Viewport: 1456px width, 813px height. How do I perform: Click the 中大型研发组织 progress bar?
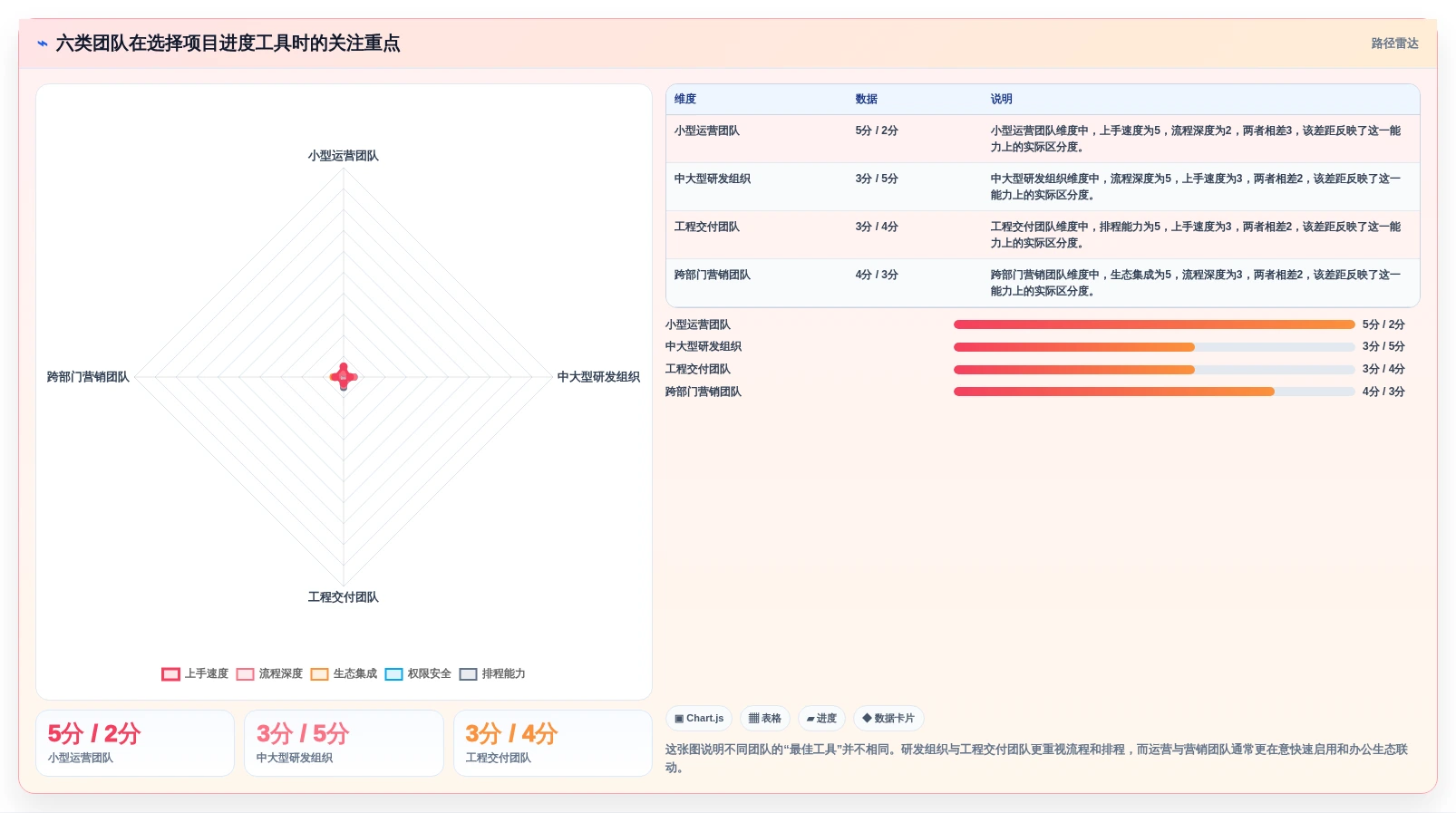(x=1154, y=347)
